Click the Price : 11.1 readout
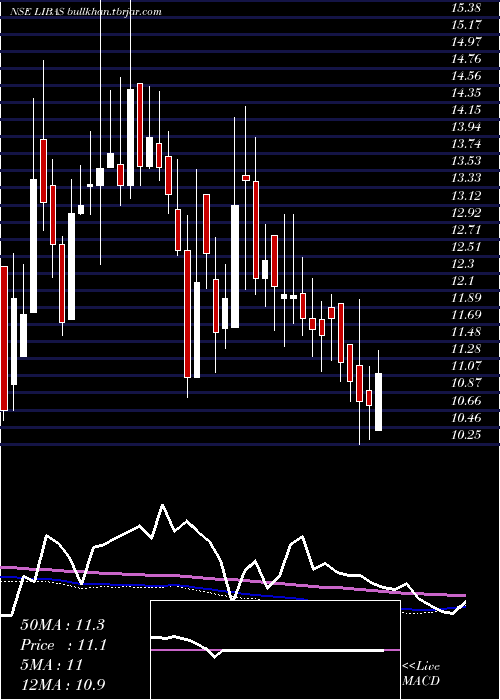The height and width of the screenshot is (700, 500). (63, 645)
